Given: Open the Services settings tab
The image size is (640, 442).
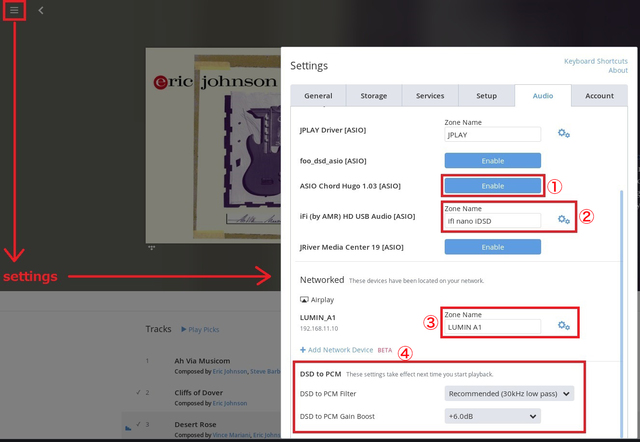Looking at the screenshot, I should point(430,96).
